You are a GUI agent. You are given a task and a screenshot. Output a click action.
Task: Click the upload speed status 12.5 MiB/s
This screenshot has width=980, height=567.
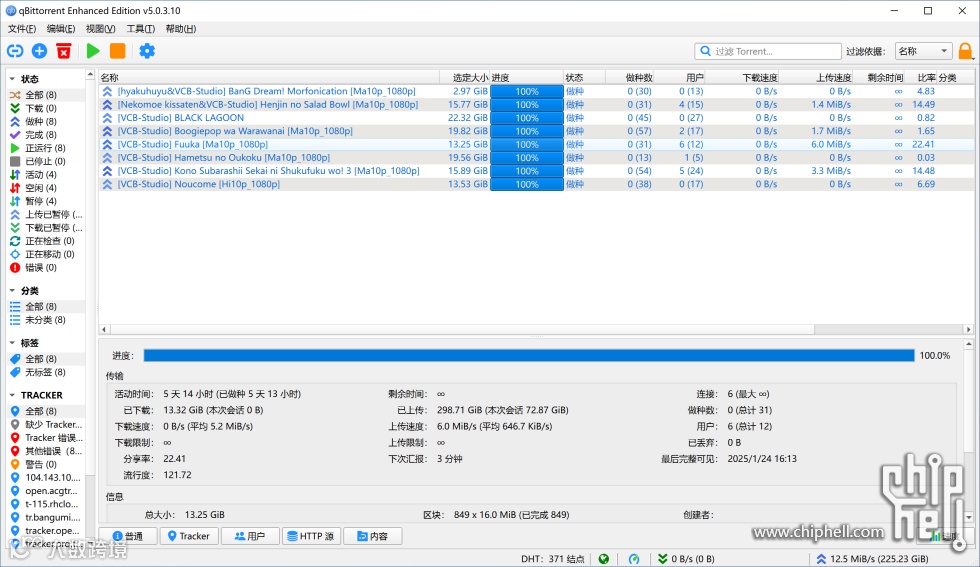pos(874,559)
